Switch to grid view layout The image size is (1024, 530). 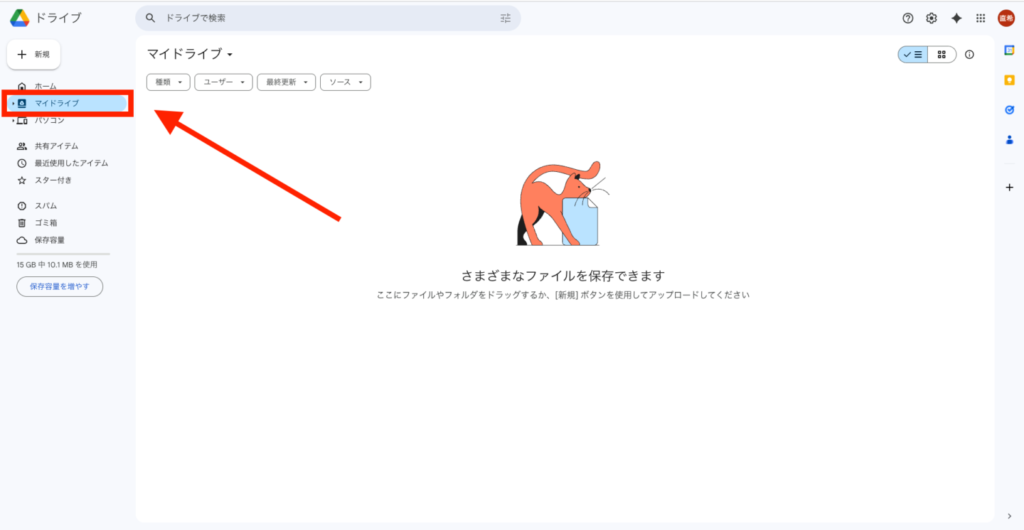pos(941,55)
